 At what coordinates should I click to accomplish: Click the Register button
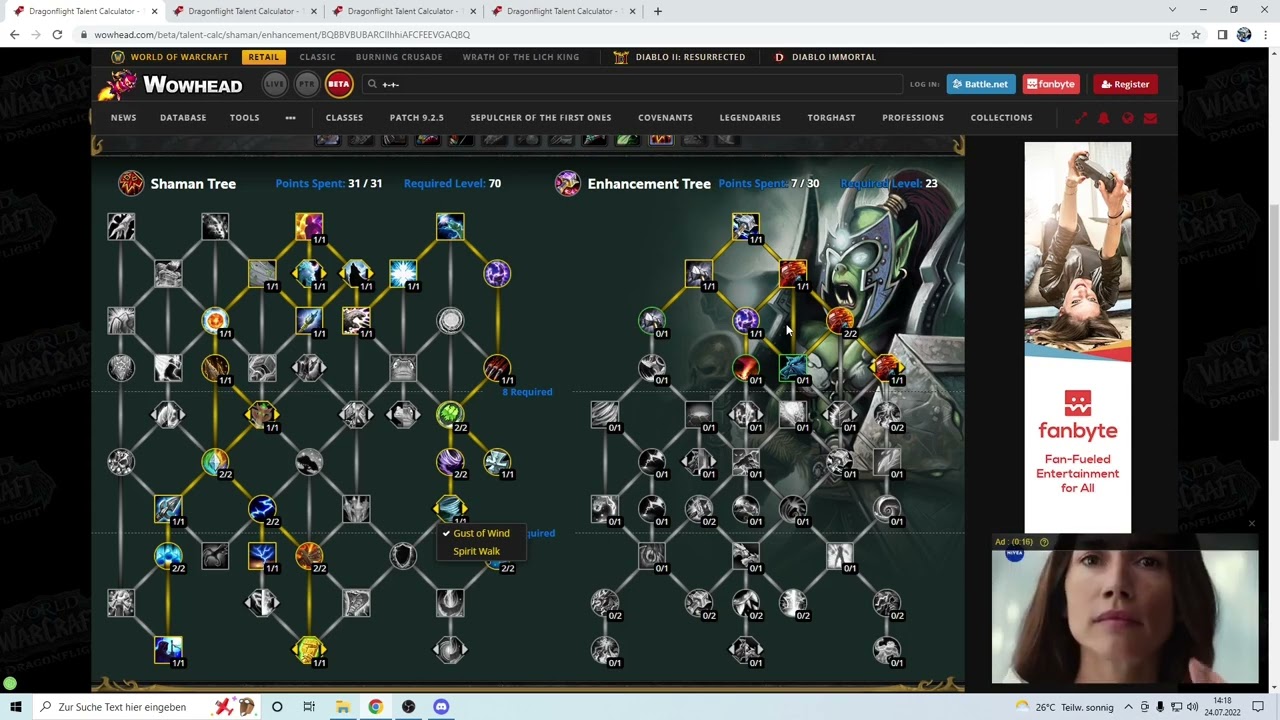click(1125, 84)
